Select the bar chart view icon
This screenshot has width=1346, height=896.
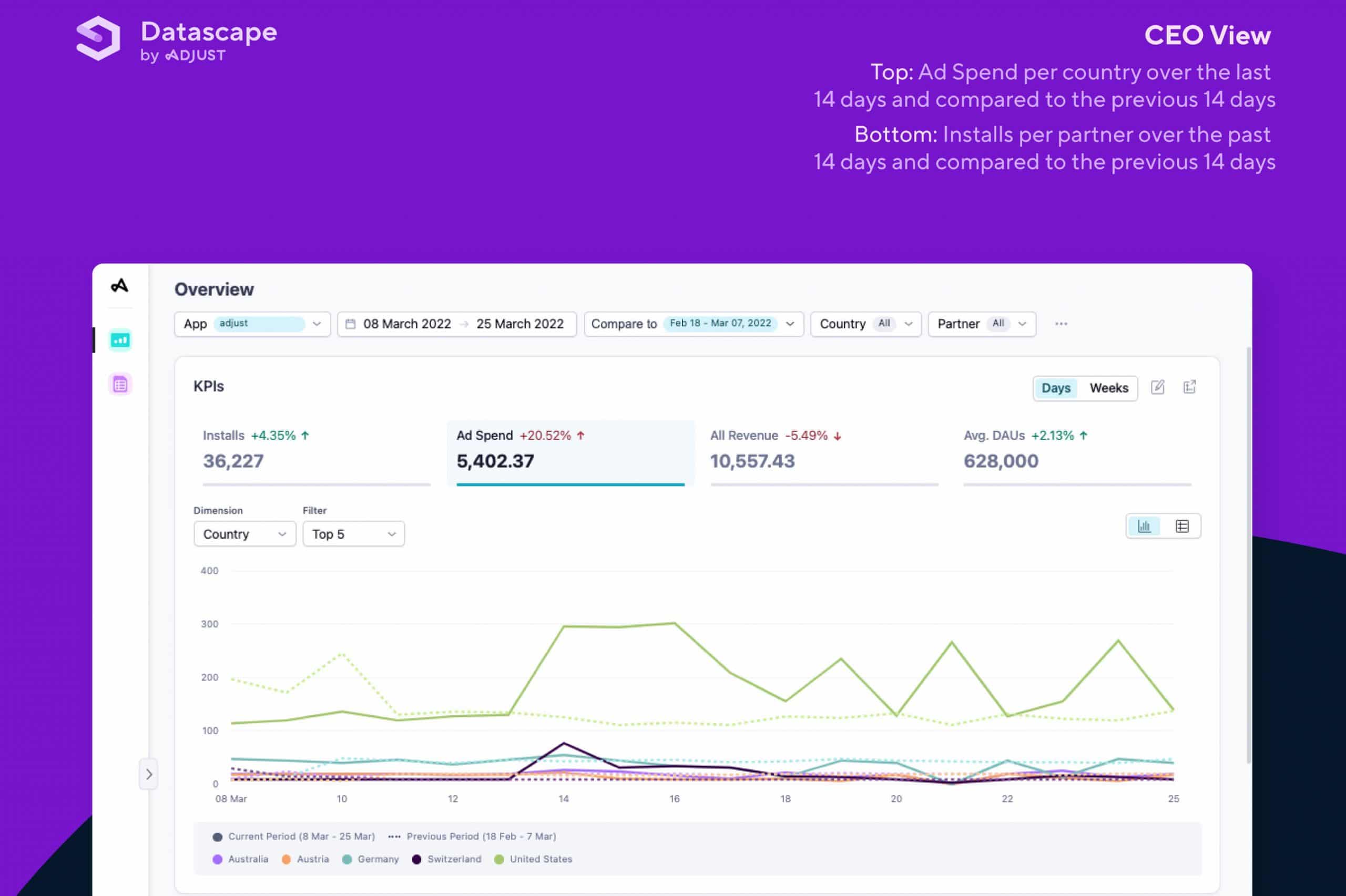[1144, 526]
